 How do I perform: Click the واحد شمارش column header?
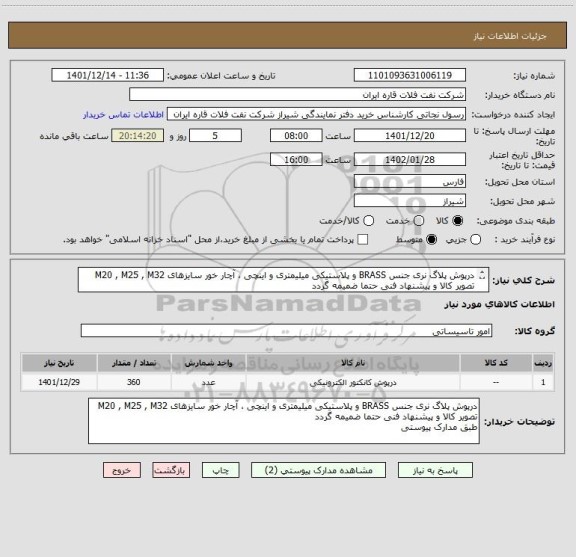point(209,363)
